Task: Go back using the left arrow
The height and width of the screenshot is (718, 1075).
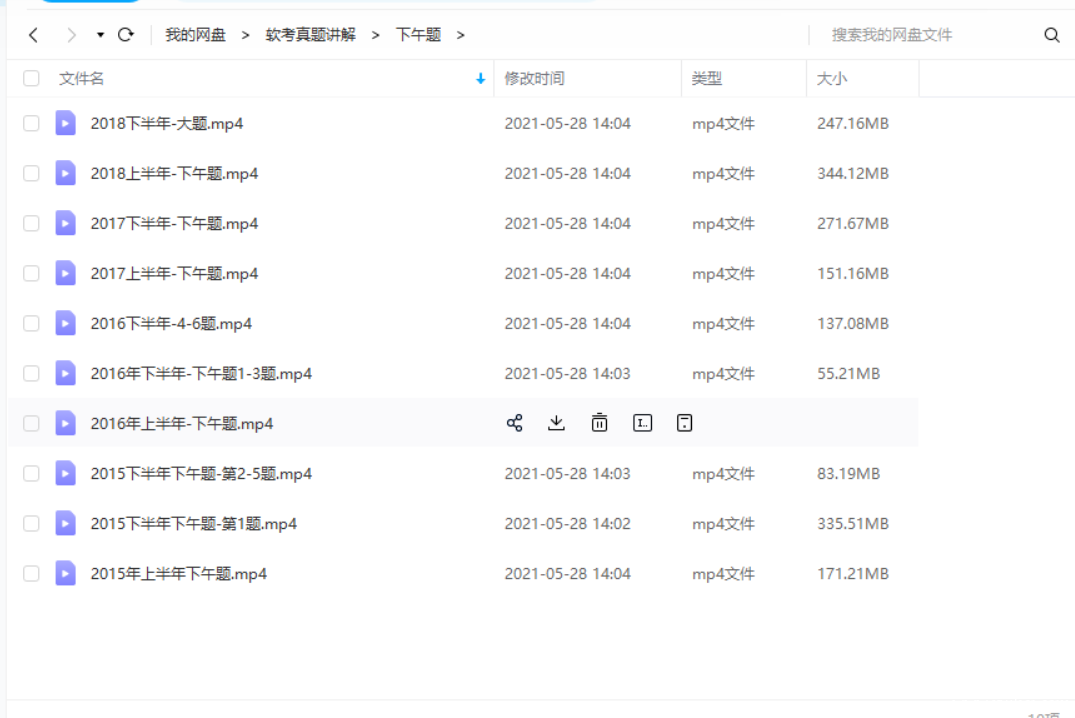Action: click(x=34, y=35)
